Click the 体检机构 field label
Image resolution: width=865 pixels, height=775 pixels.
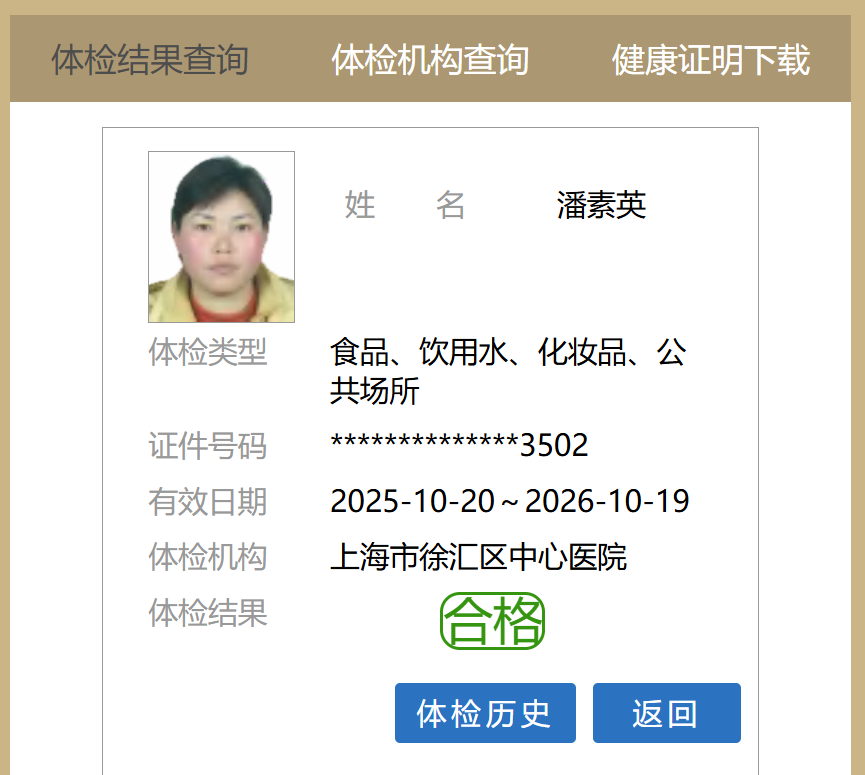coord(207,557)
